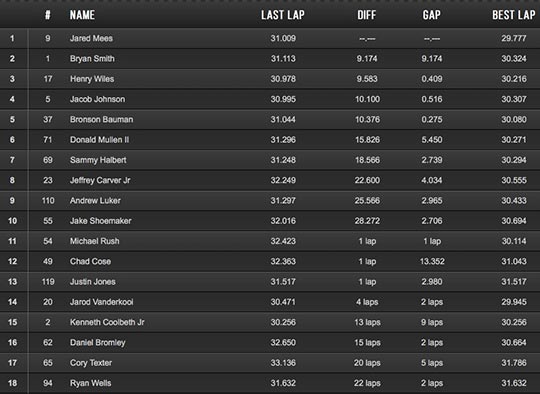The height and width of the screenshot is (394, 540).
Task: Select the DIFF column header
Action: (367, 15)
